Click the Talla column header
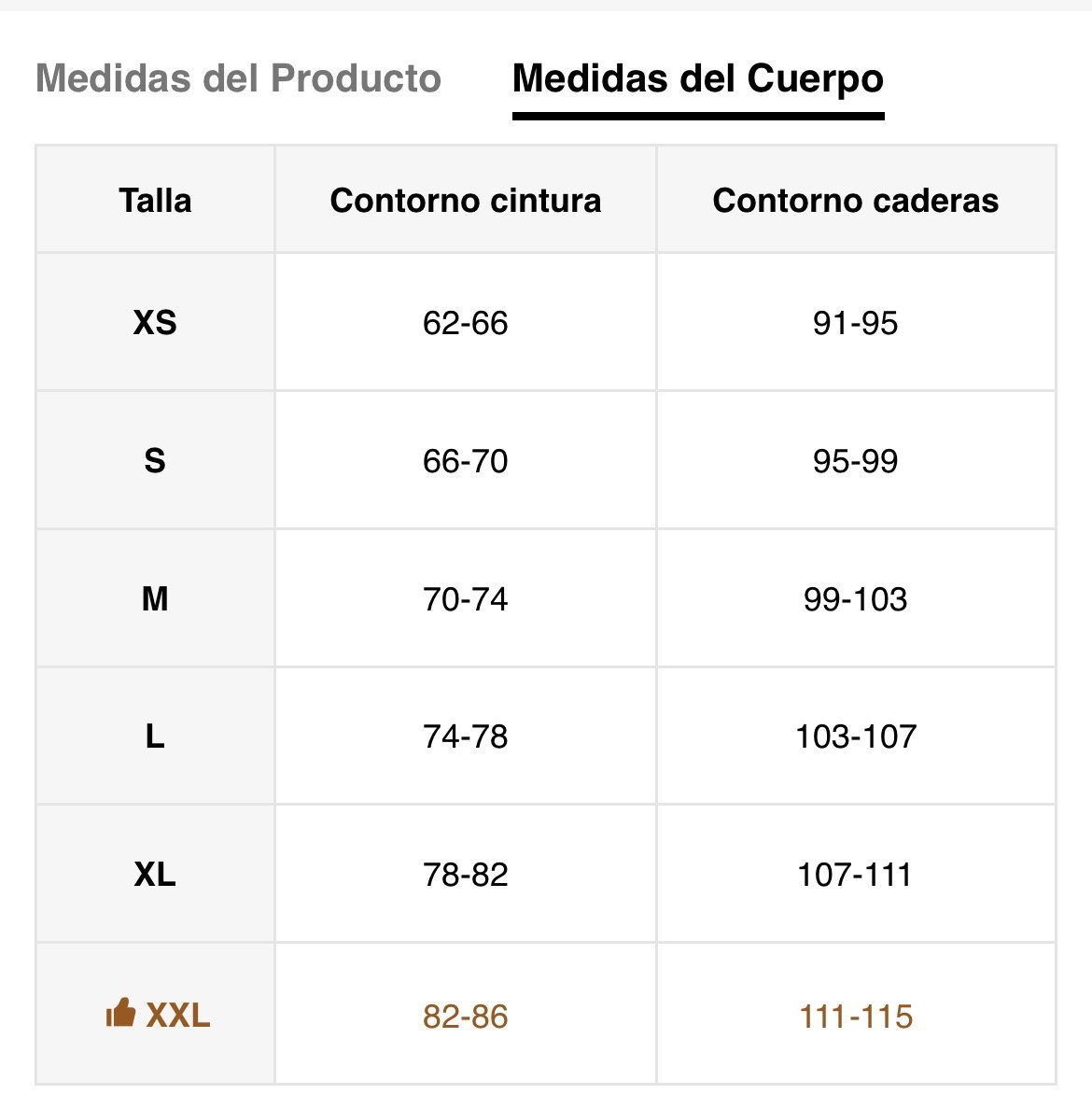 [155, 200]
